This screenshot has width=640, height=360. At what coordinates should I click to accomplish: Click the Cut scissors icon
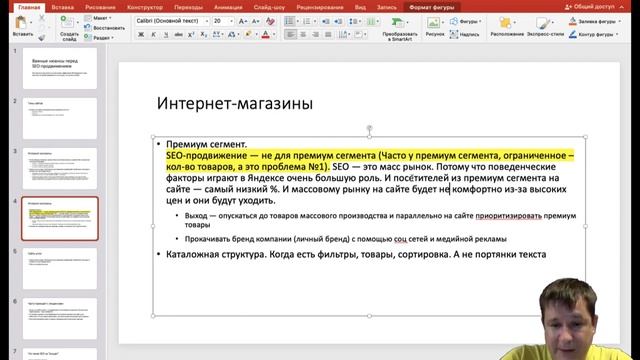(x=42, y=18)
